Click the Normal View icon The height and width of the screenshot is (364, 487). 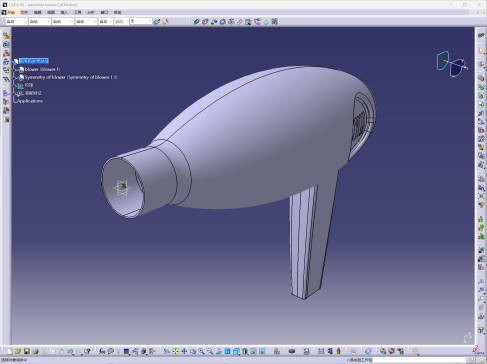click(x=219, y=351)
